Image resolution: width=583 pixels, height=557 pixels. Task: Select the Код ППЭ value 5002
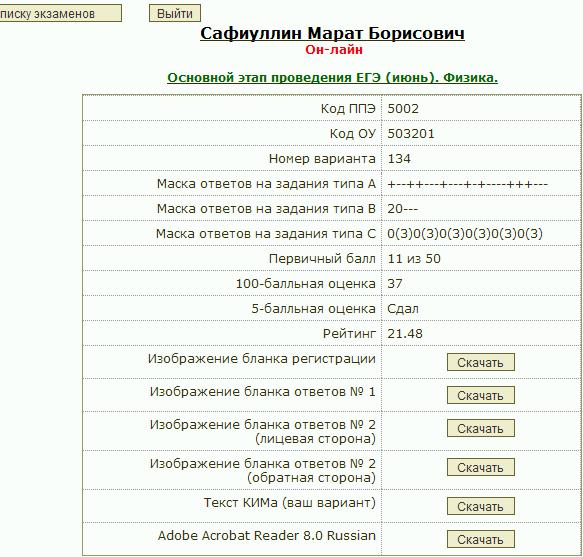pyautogui.click(x=403, y=109)
